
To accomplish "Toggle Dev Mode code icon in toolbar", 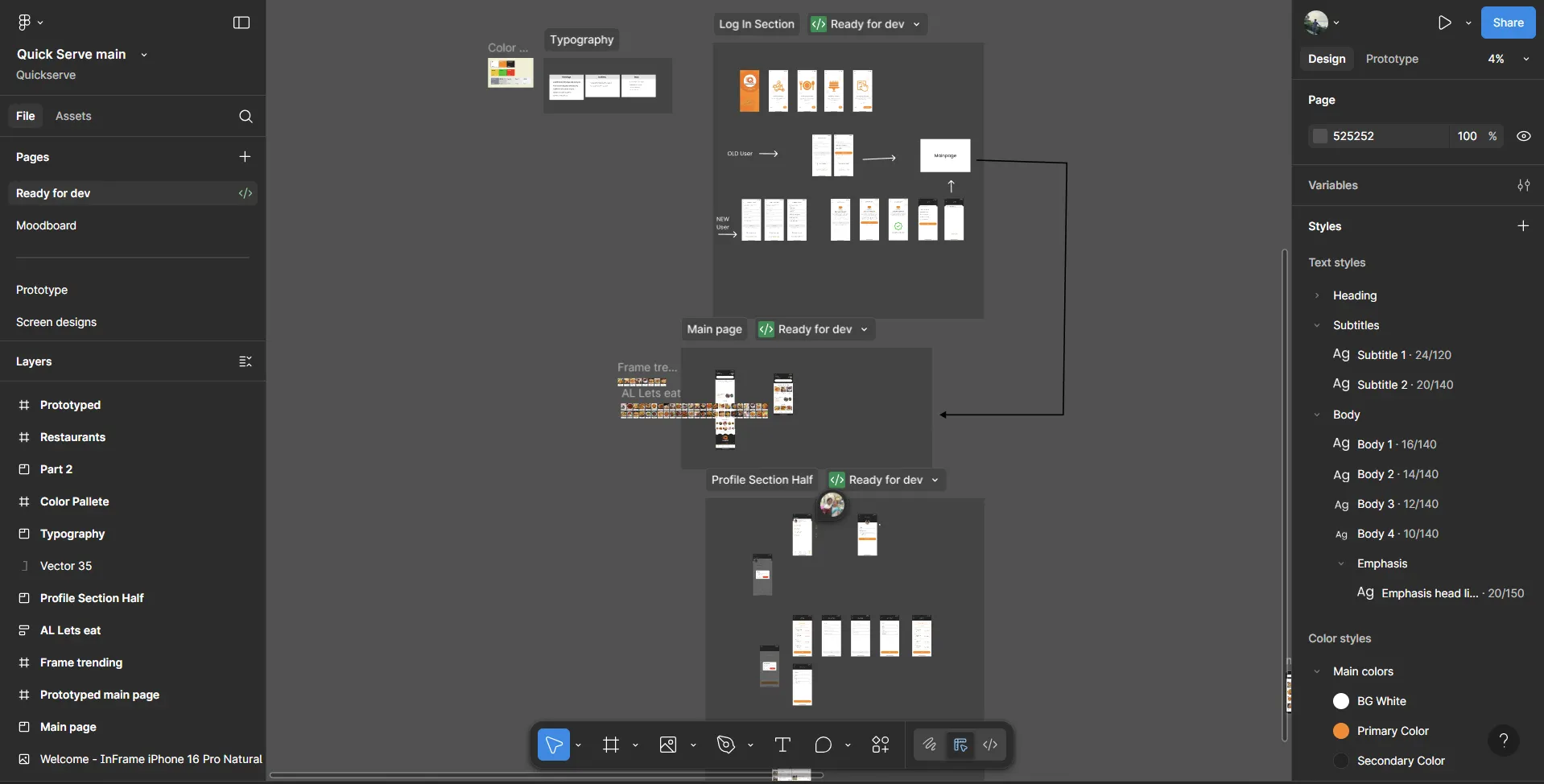I will [990, 745].
